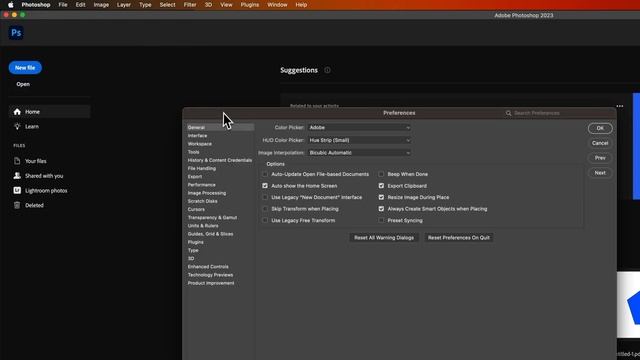Click Reset Preferences On Quit

click(x=459, y=238)
